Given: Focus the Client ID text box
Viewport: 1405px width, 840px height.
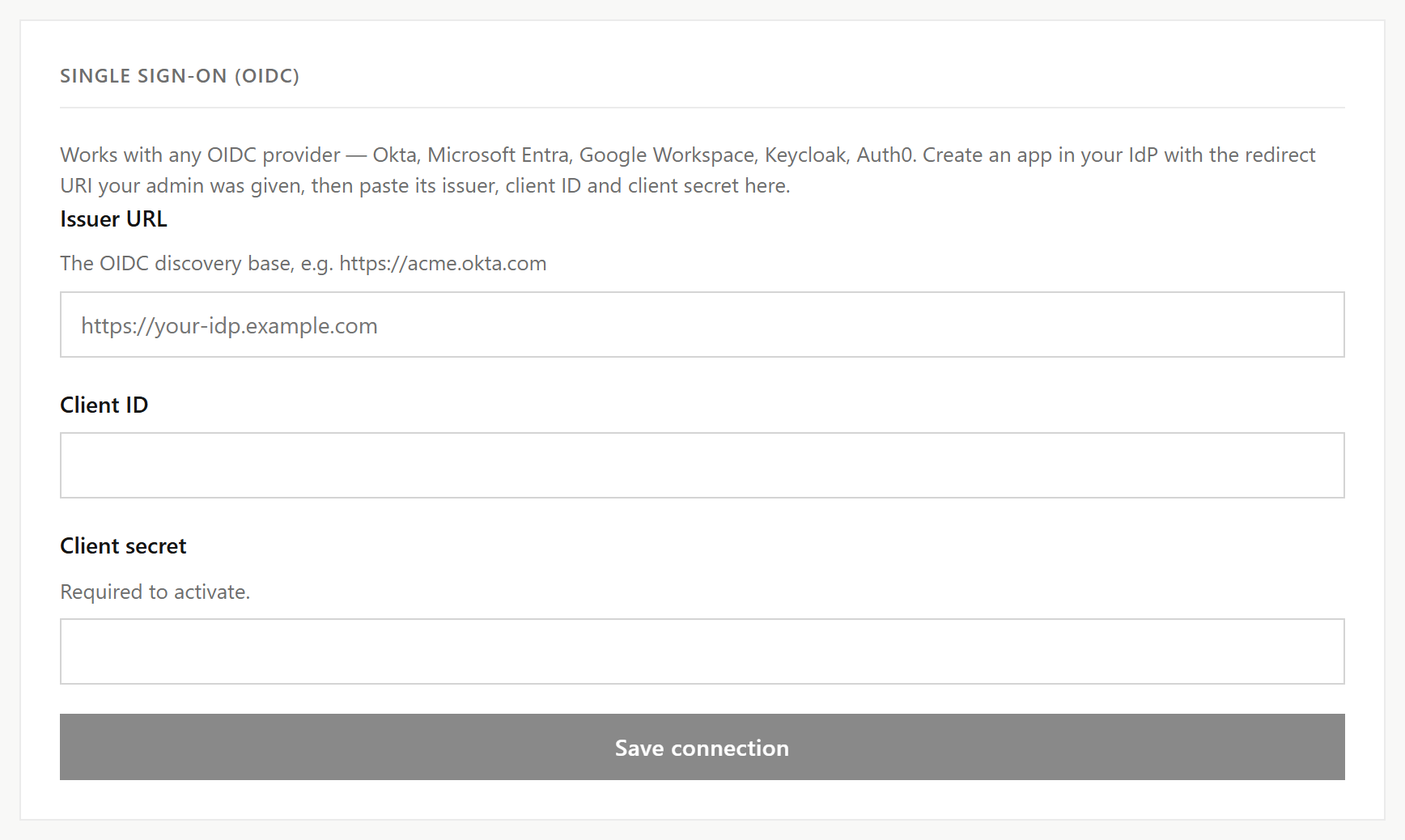Looking at the screenshot, I should tap(702, 465).
